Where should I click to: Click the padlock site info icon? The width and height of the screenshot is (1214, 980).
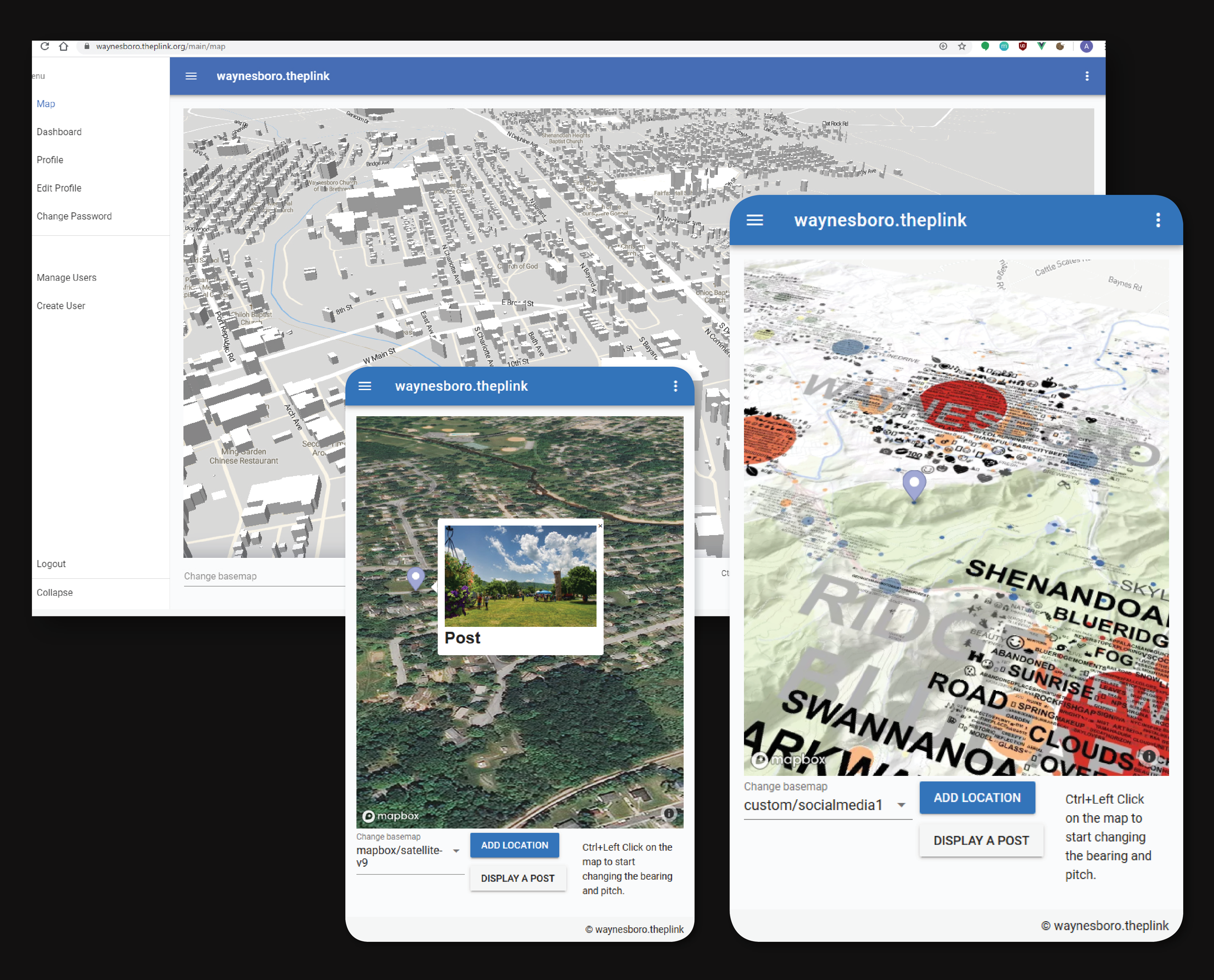click(x=86, y=46)
